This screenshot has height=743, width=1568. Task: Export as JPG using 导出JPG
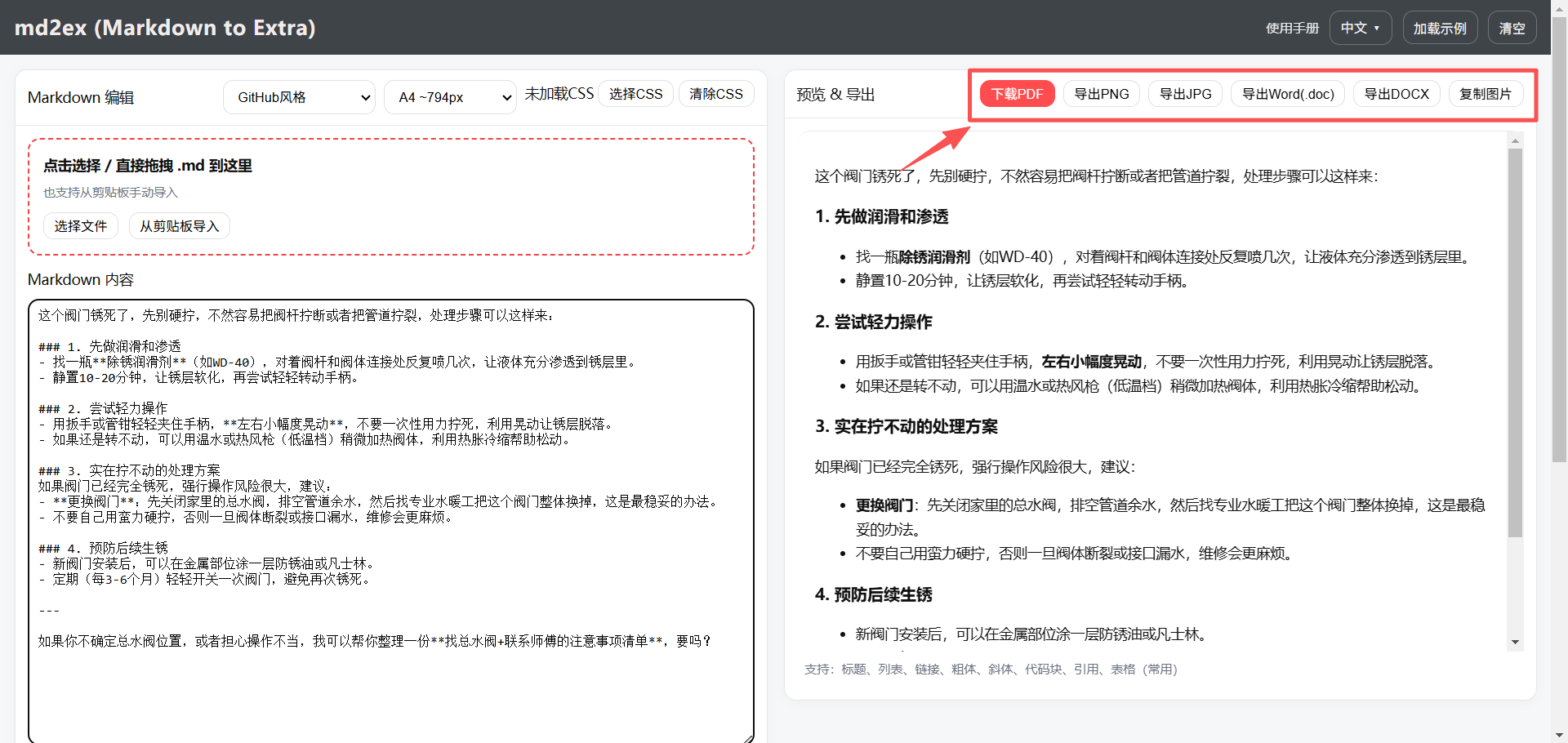(1185, 94)
